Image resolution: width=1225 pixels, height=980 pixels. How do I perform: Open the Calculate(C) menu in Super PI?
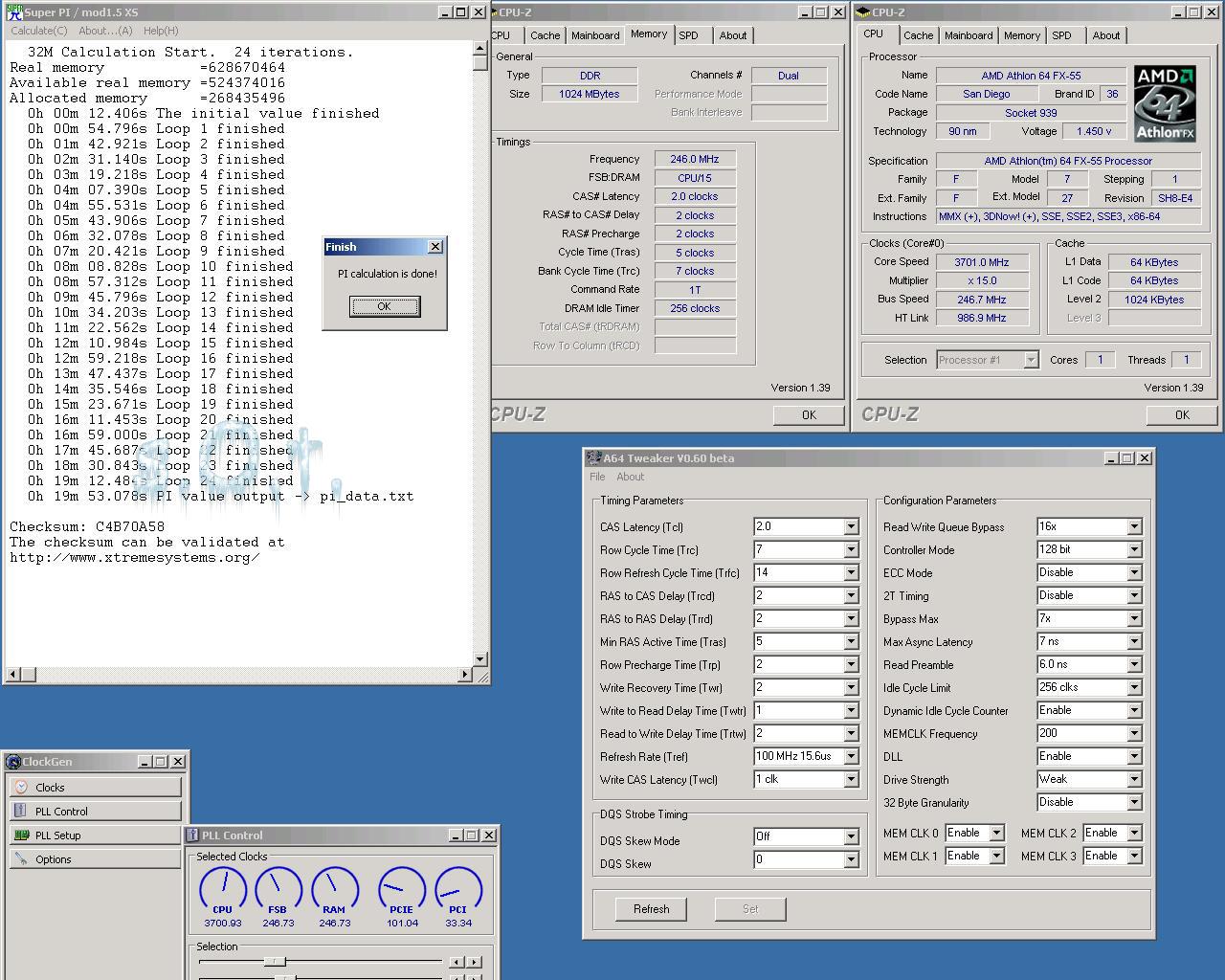[x=39, y=31]
